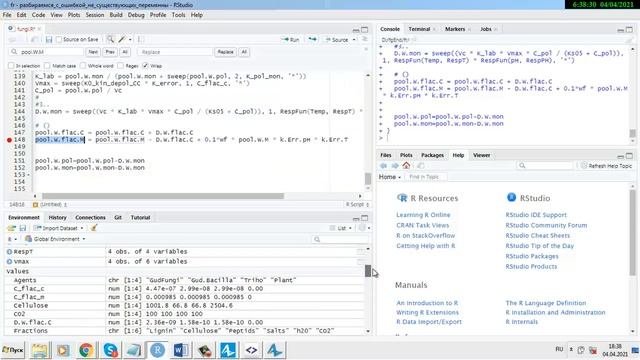Enable Regex search option

pos(120,66)
